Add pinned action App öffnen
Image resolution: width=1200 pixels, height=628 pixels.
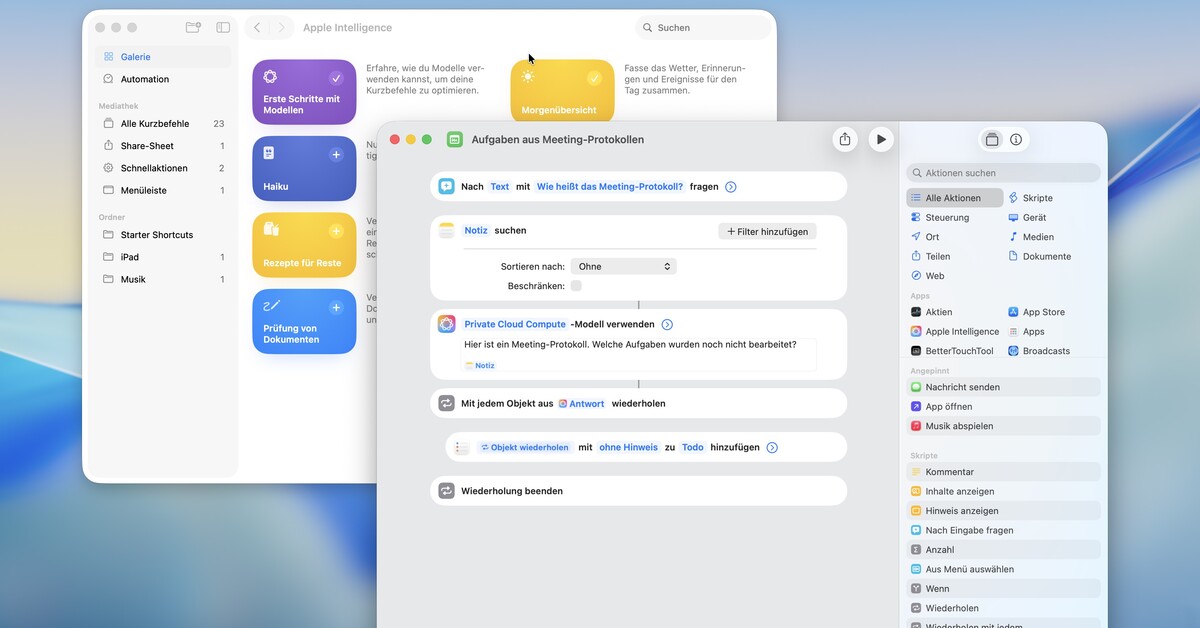tap(1003, 407)
